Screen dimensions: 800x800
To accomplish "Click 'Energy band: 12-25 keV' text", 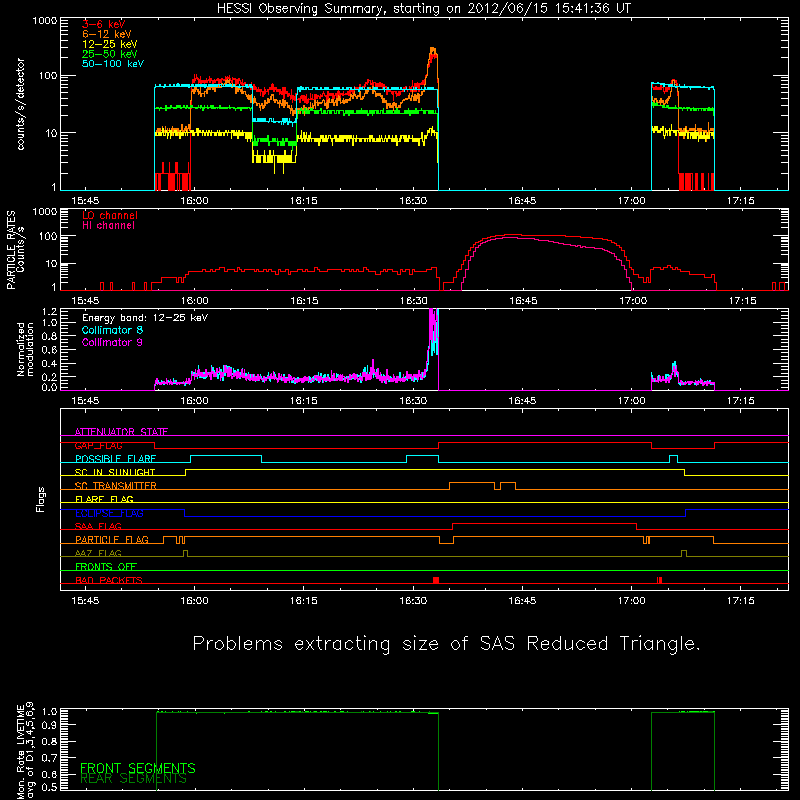I will pos(145,318).
